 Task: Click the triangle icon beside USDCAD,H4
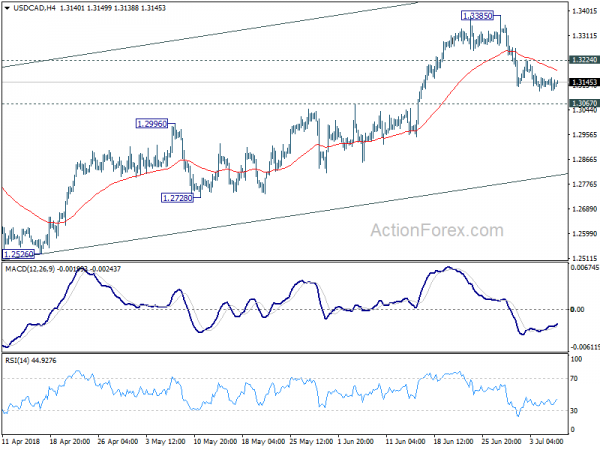point(7,7)
